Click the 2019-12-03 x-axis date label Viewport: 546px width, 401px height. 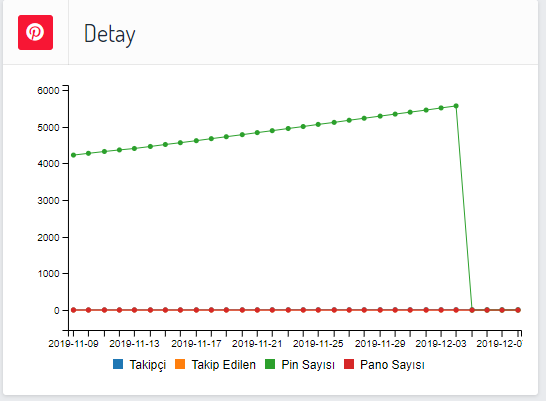441,344
